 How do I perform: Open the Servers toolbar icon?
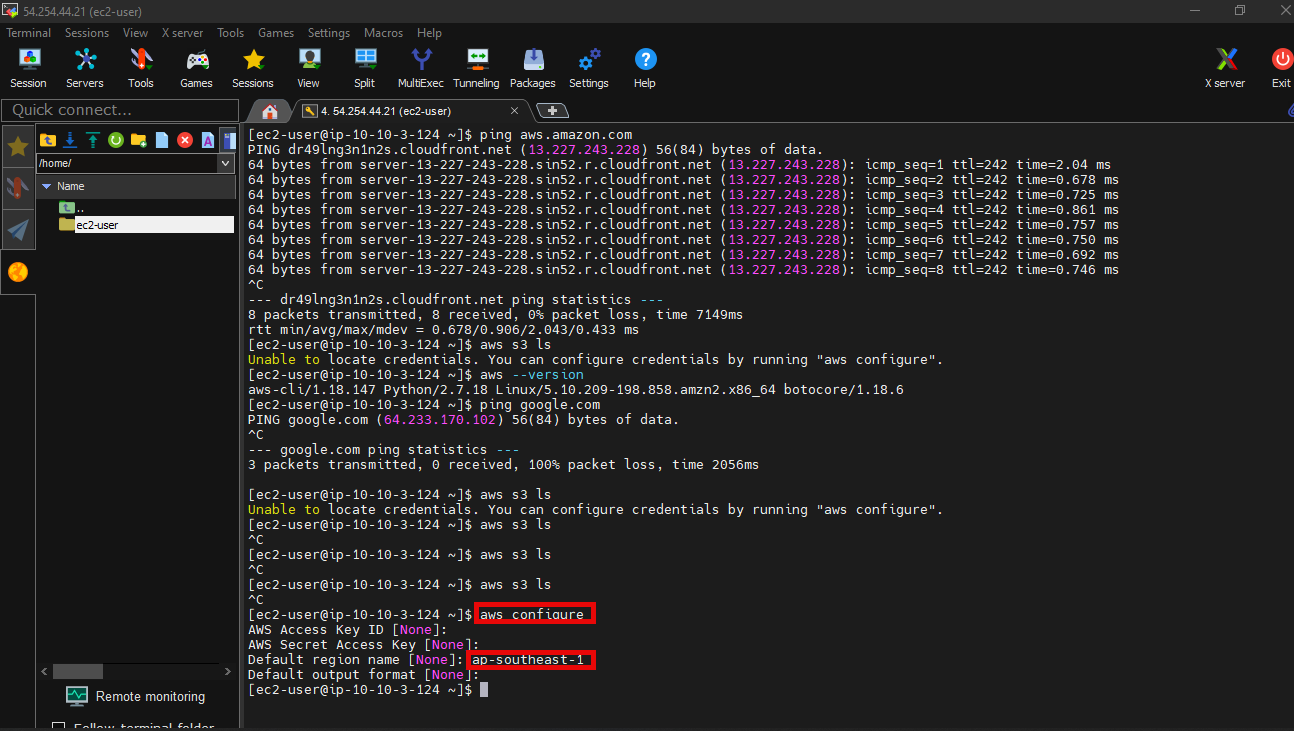(x=85, y=68)
